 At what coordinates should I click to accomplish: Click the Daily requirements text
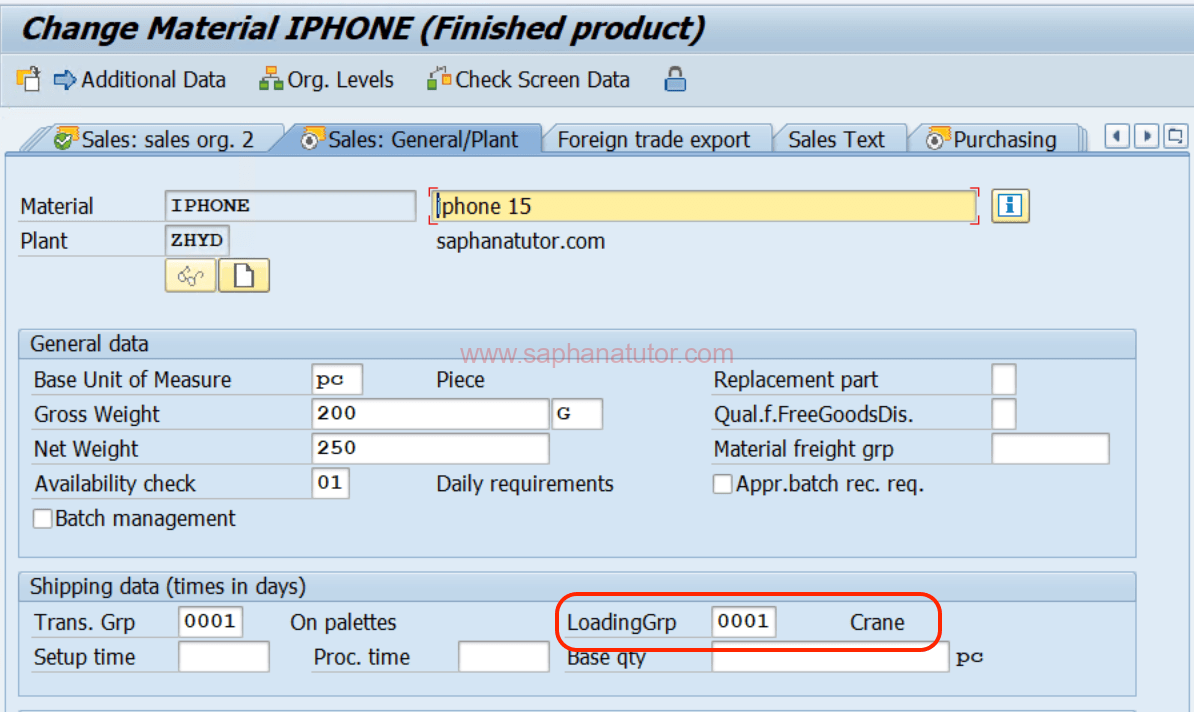point(525,484)
